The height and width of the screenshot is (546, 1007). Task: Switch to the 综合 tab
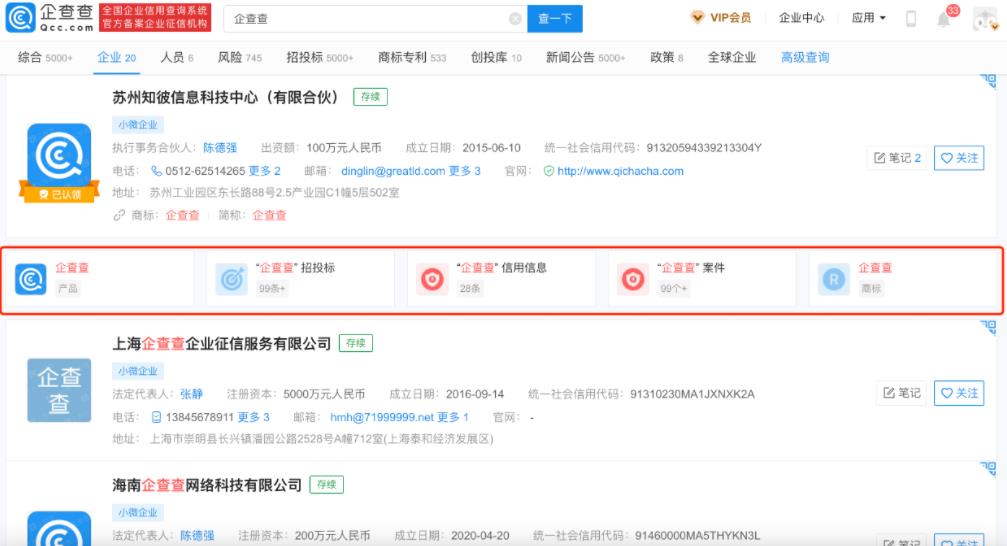pos(45,57)
